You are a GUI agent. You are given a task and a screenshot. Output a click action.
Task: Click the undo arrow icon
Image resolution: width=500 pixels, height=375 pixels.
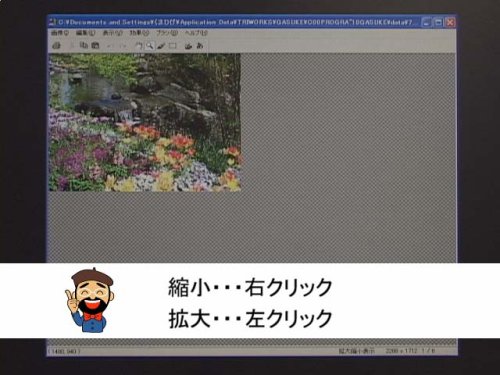[110, 46]
